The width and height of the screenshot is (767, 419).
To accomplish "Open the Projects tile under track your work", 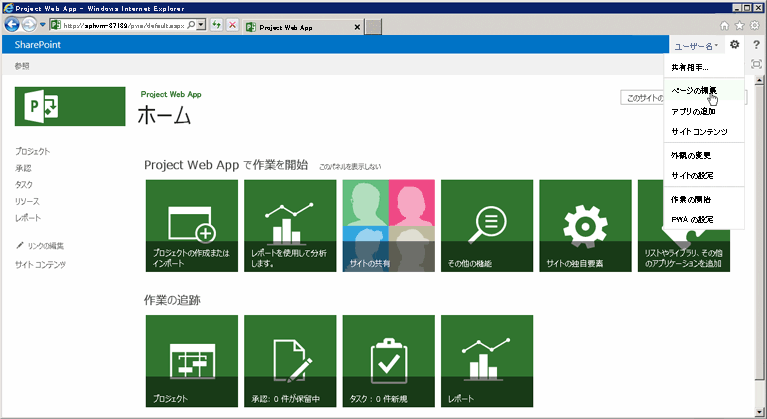I will pos(192,361).
